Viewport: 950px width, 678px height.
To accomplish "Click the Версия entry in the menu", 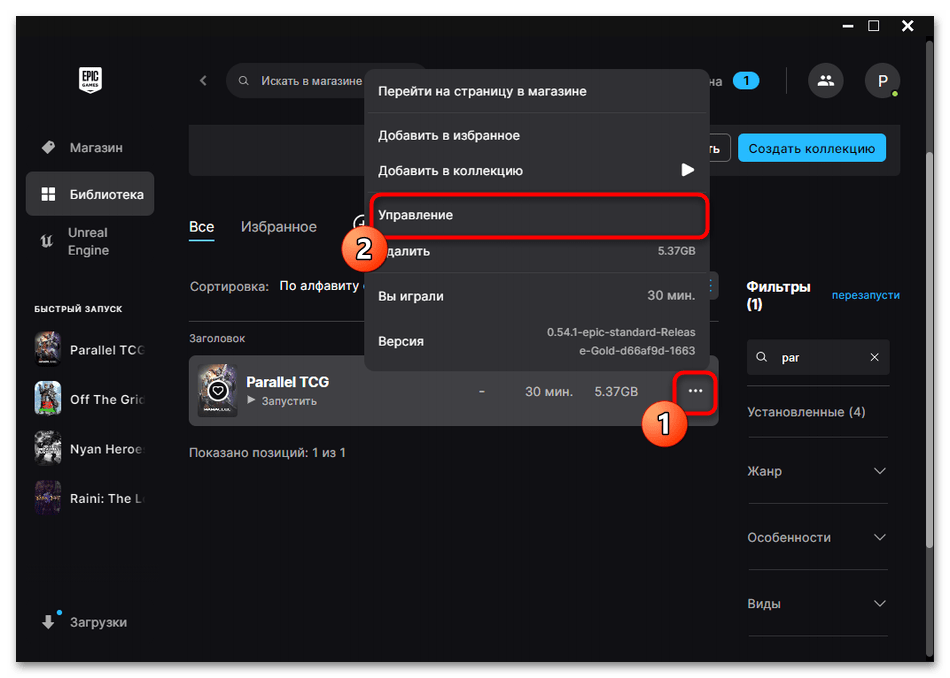I will [537, 341].
